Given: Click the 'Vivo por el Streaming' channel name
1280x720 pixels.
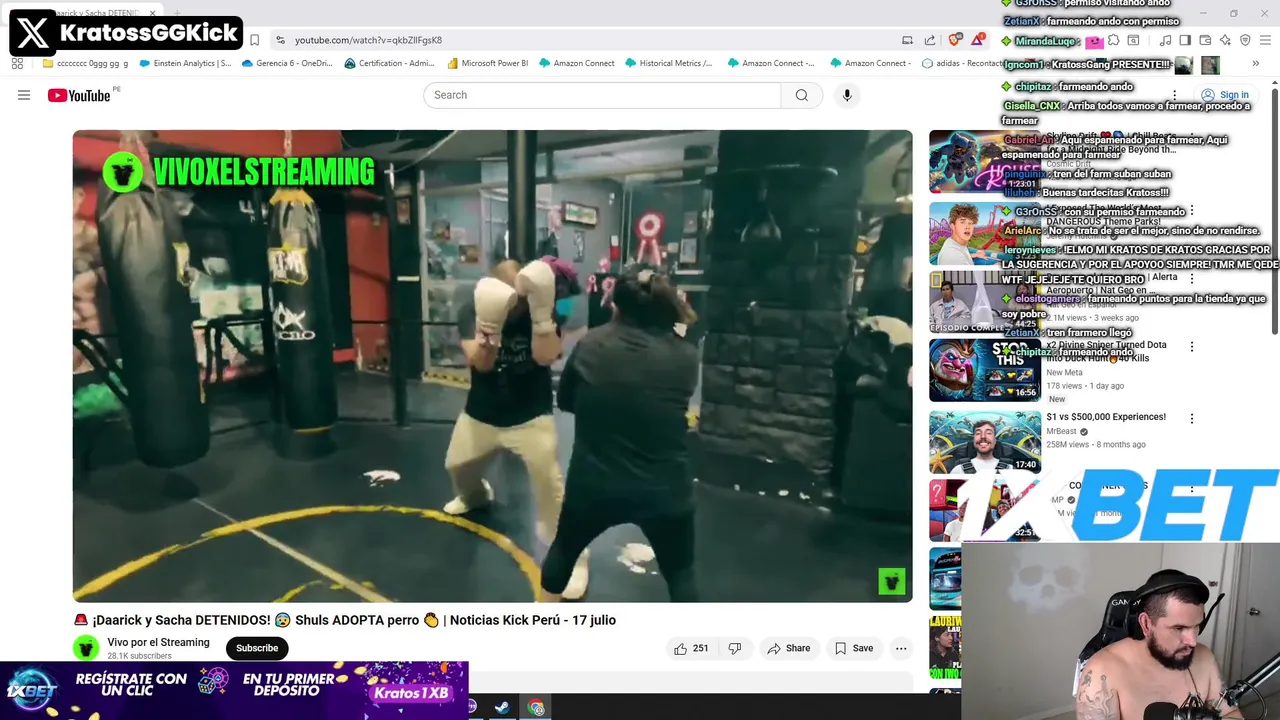Looking at the screenshot, I should [x=158, y=642].
